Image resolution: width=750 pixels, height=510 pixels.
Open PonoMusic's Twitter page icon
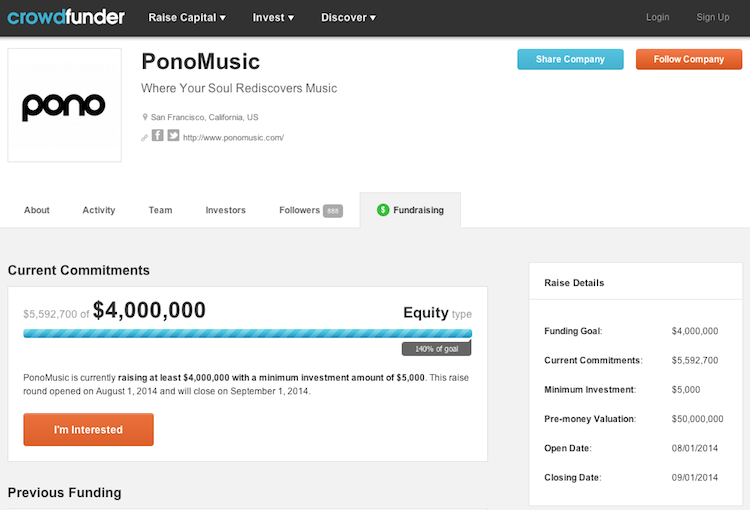coord(173,135)
